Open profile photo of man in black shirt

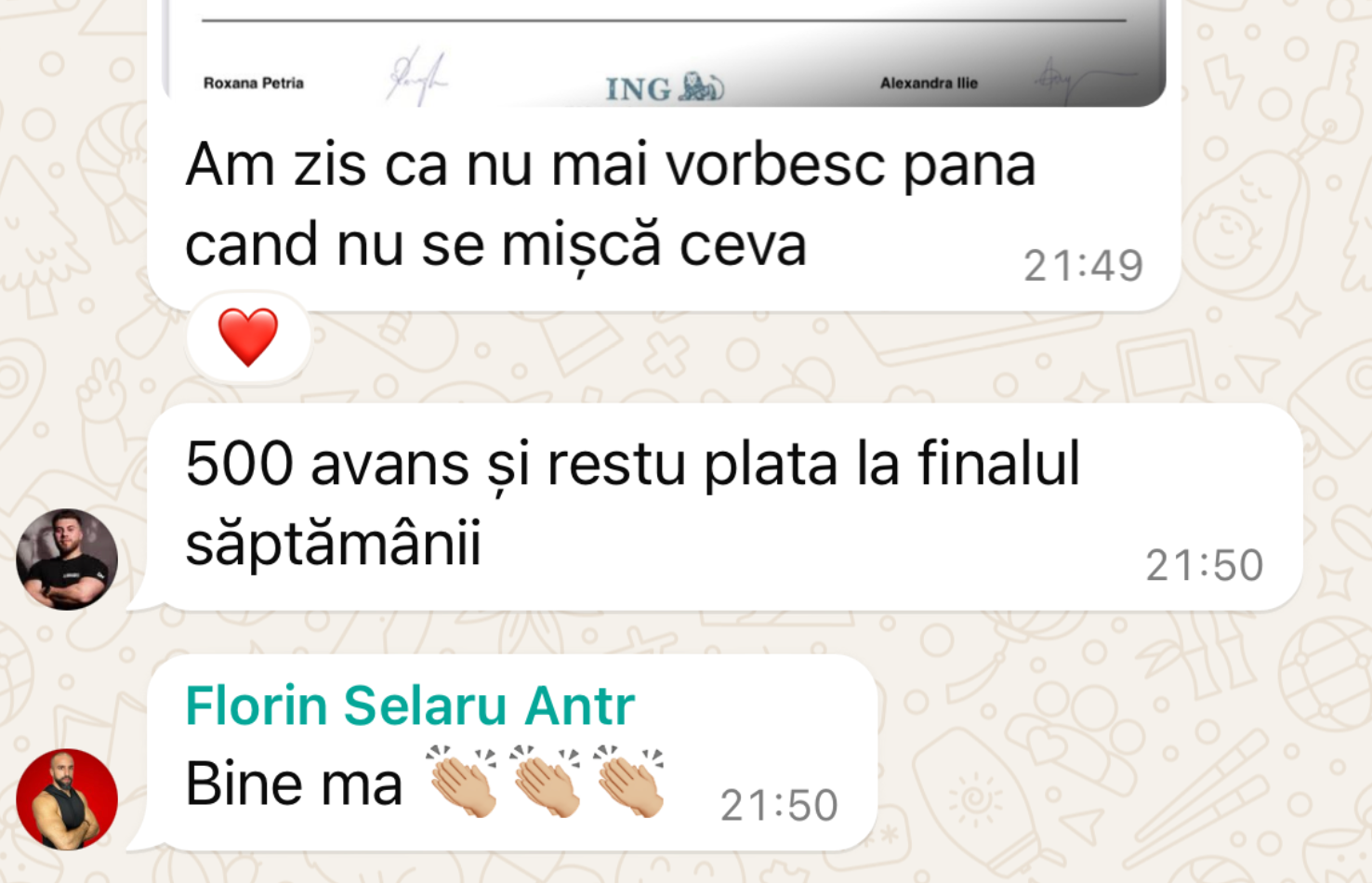[x=67, y=560]
